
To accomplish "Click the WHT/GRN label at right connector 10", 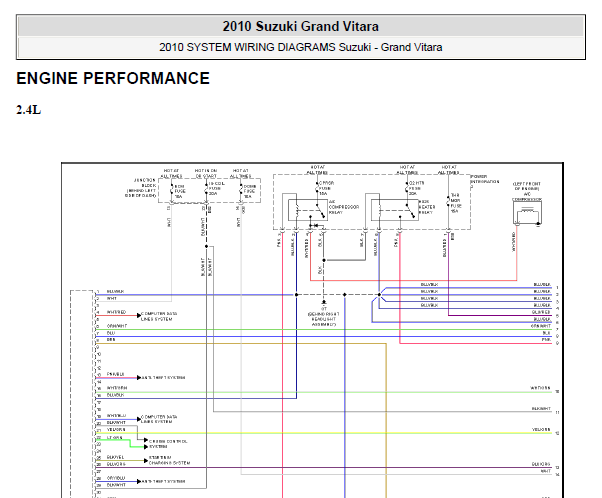I will (x=540, y=388).
